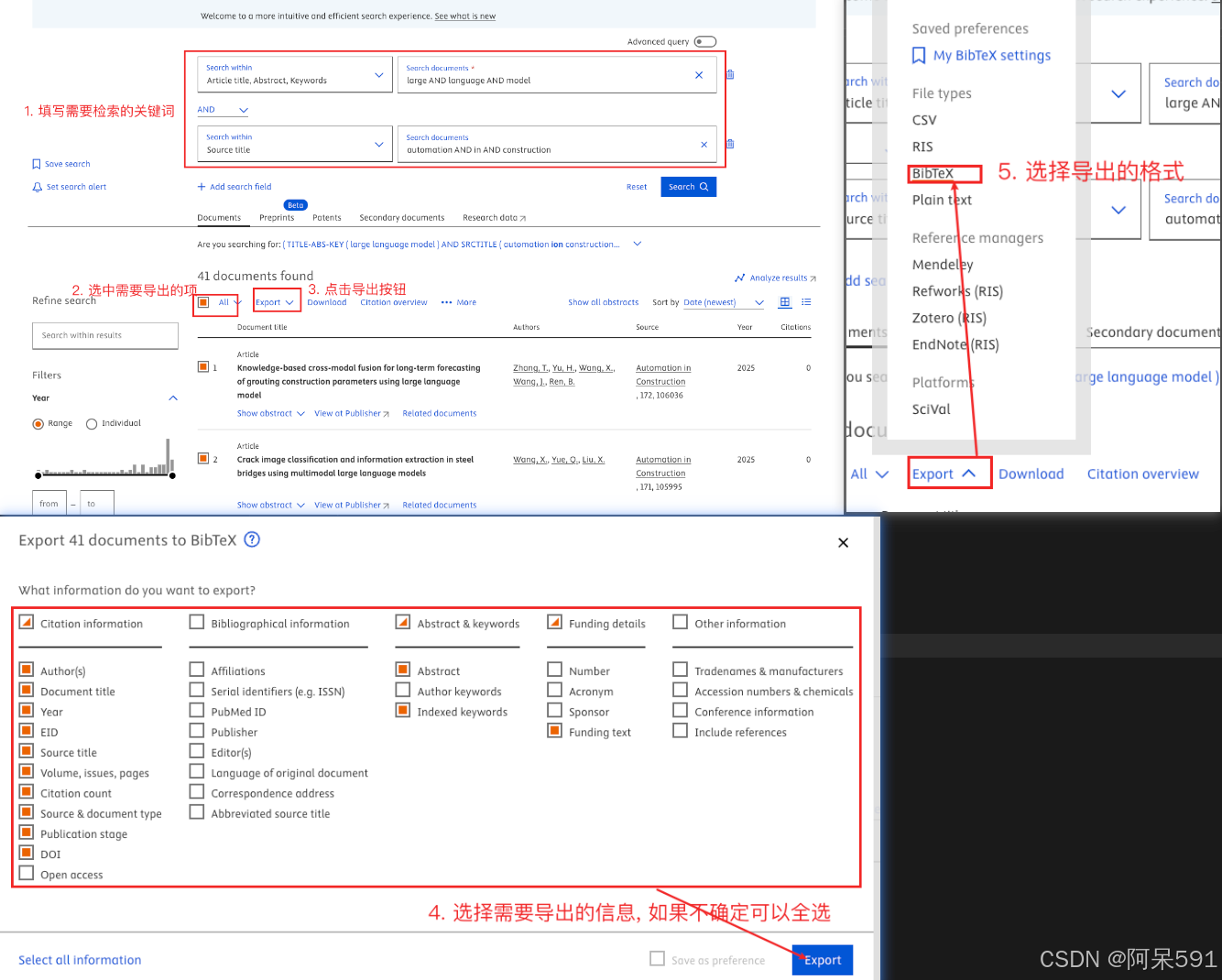
Task: Click the delete icon beside first search field
Action: (729, 74)
